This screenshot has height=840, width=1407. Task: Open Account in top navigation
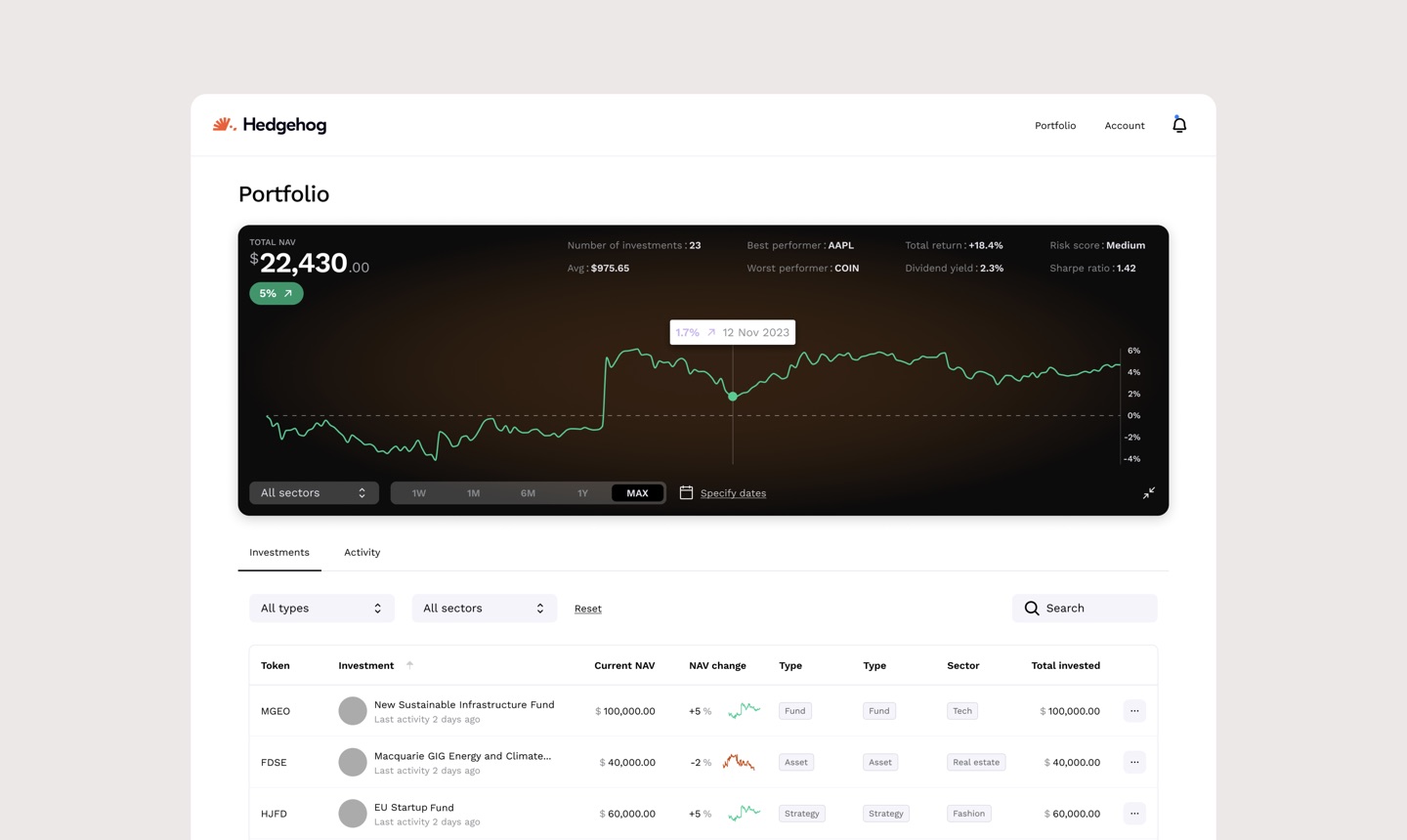coord(1125,126)
